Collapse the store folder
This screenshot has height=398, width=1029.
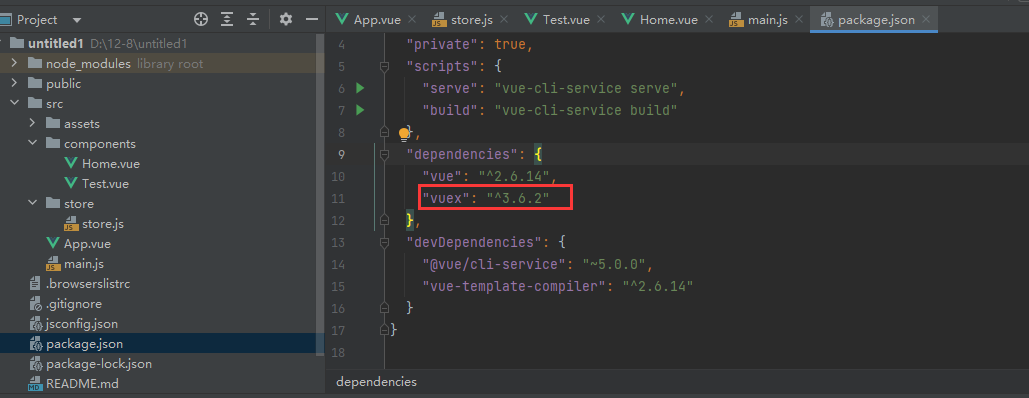point(33,204)
